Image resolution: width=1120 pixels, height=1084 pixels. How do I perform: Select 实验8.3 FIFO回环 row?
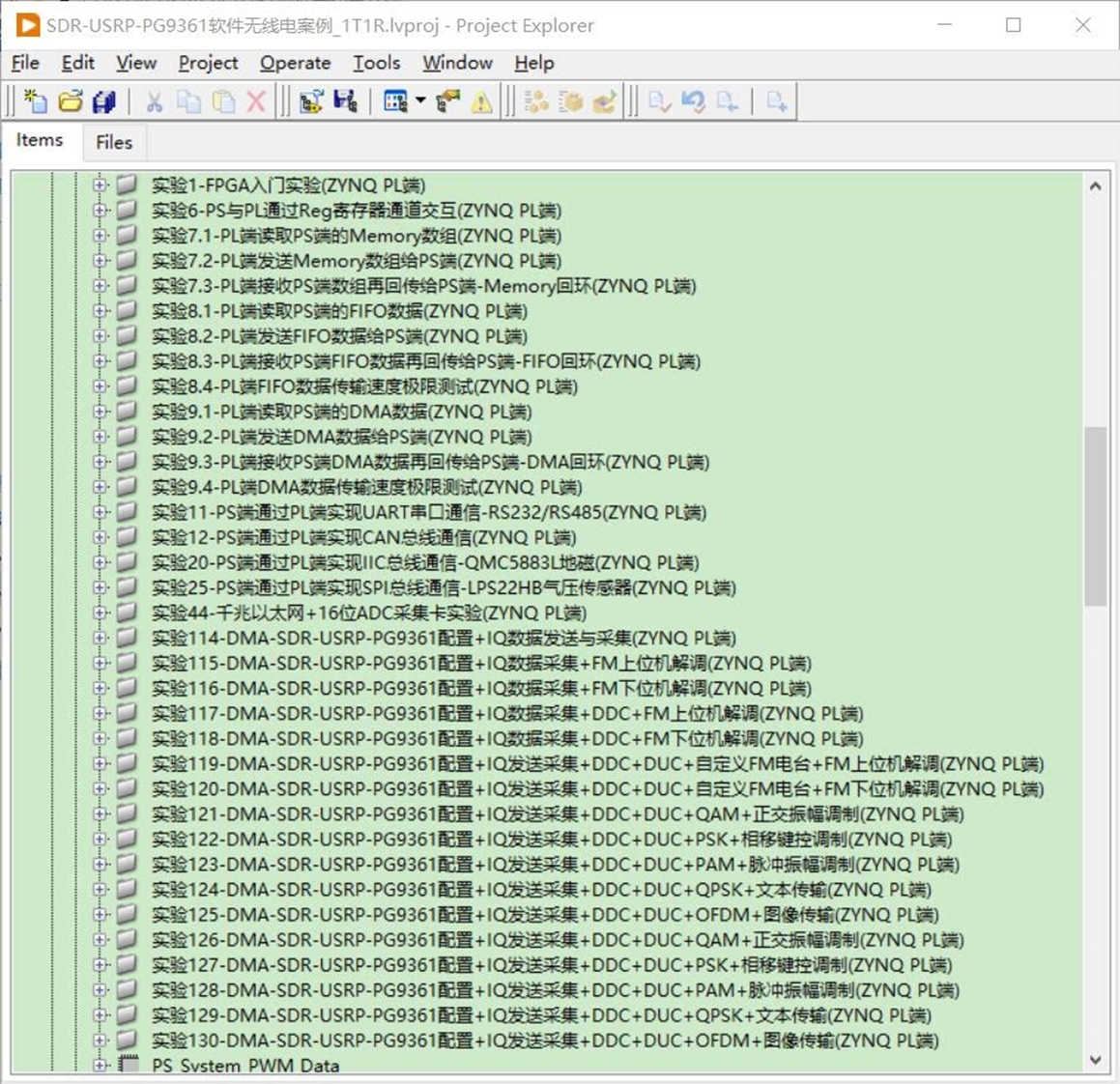tap(426, 361)
